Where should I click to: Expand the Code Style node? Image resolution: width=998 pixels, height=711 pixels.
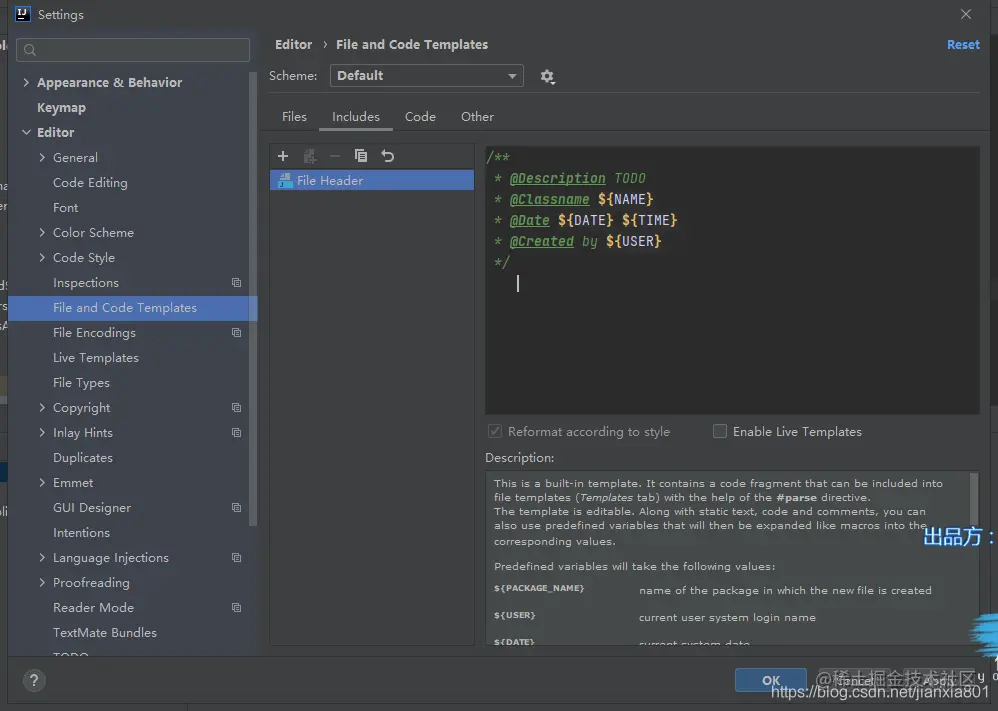(42, 257)
